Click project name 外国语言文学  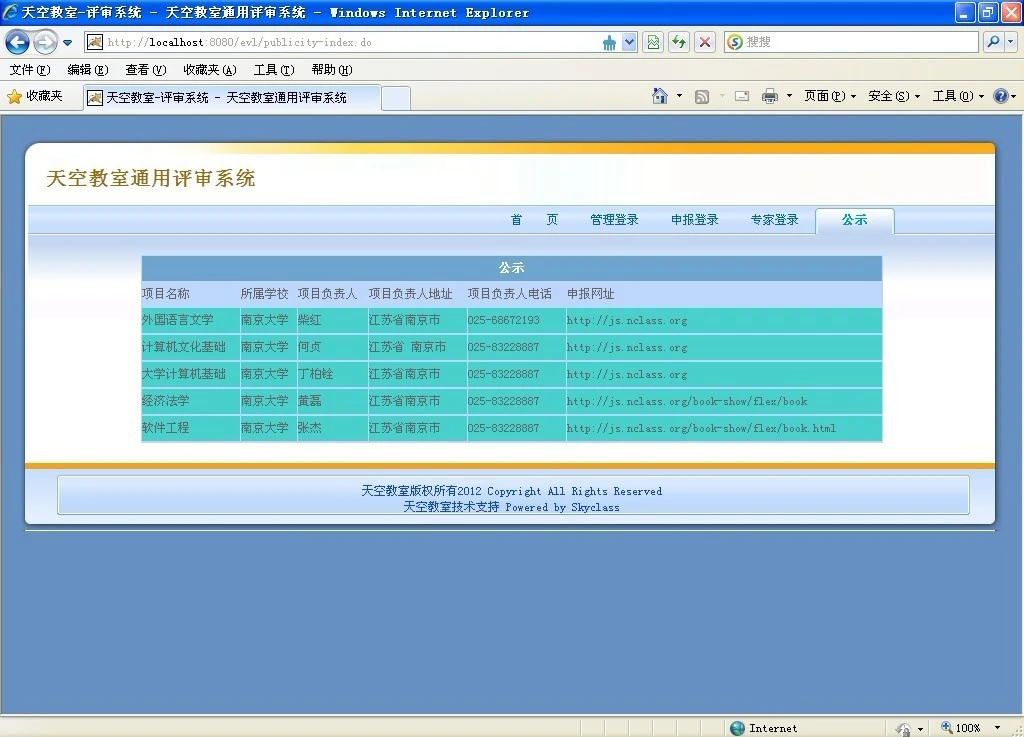(x=178, y=321)
